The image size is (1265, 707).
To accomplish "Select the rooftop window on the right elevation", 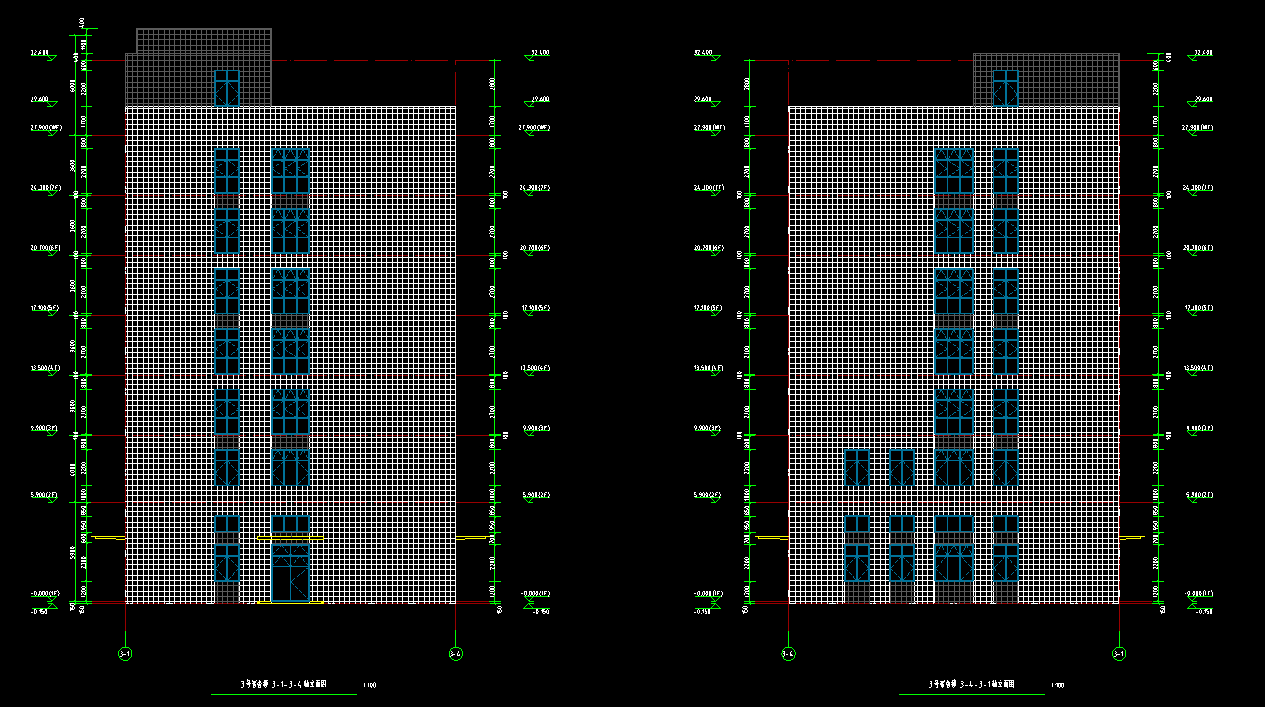I will coord(1005,88).
